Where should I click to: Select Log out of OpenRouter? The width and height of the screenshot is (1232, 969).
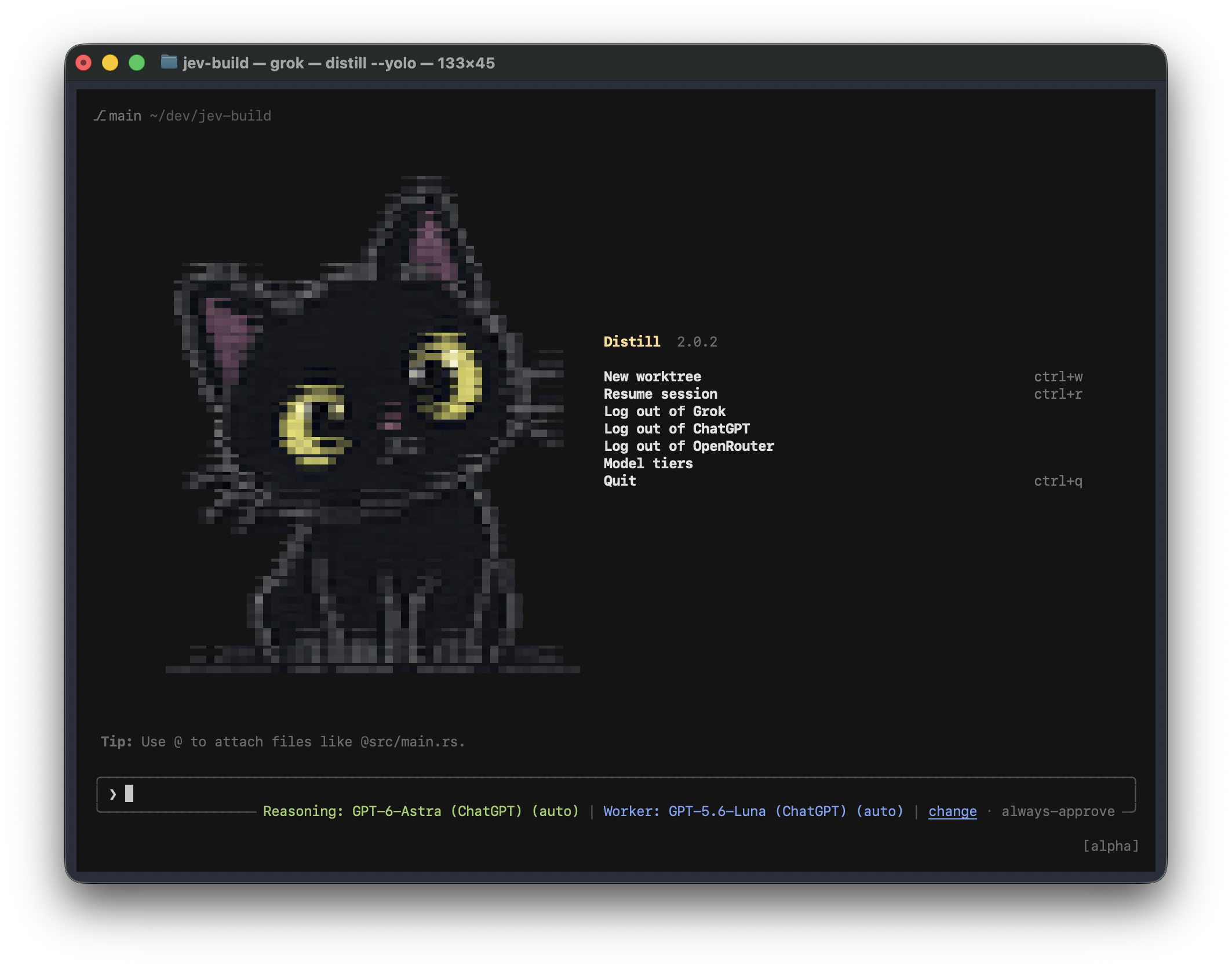688,446
